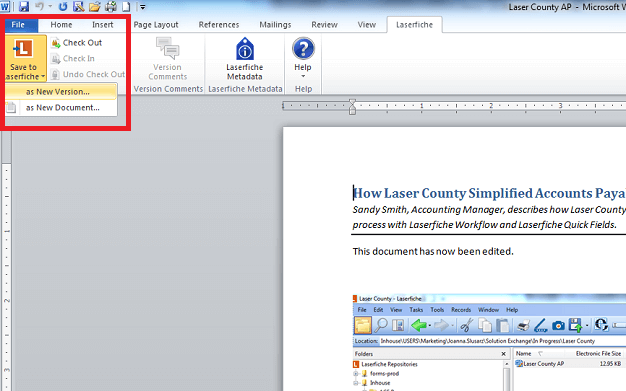Click the Open folder icon in quick access
Screen dimensions: 626x391
coord(95,6)
